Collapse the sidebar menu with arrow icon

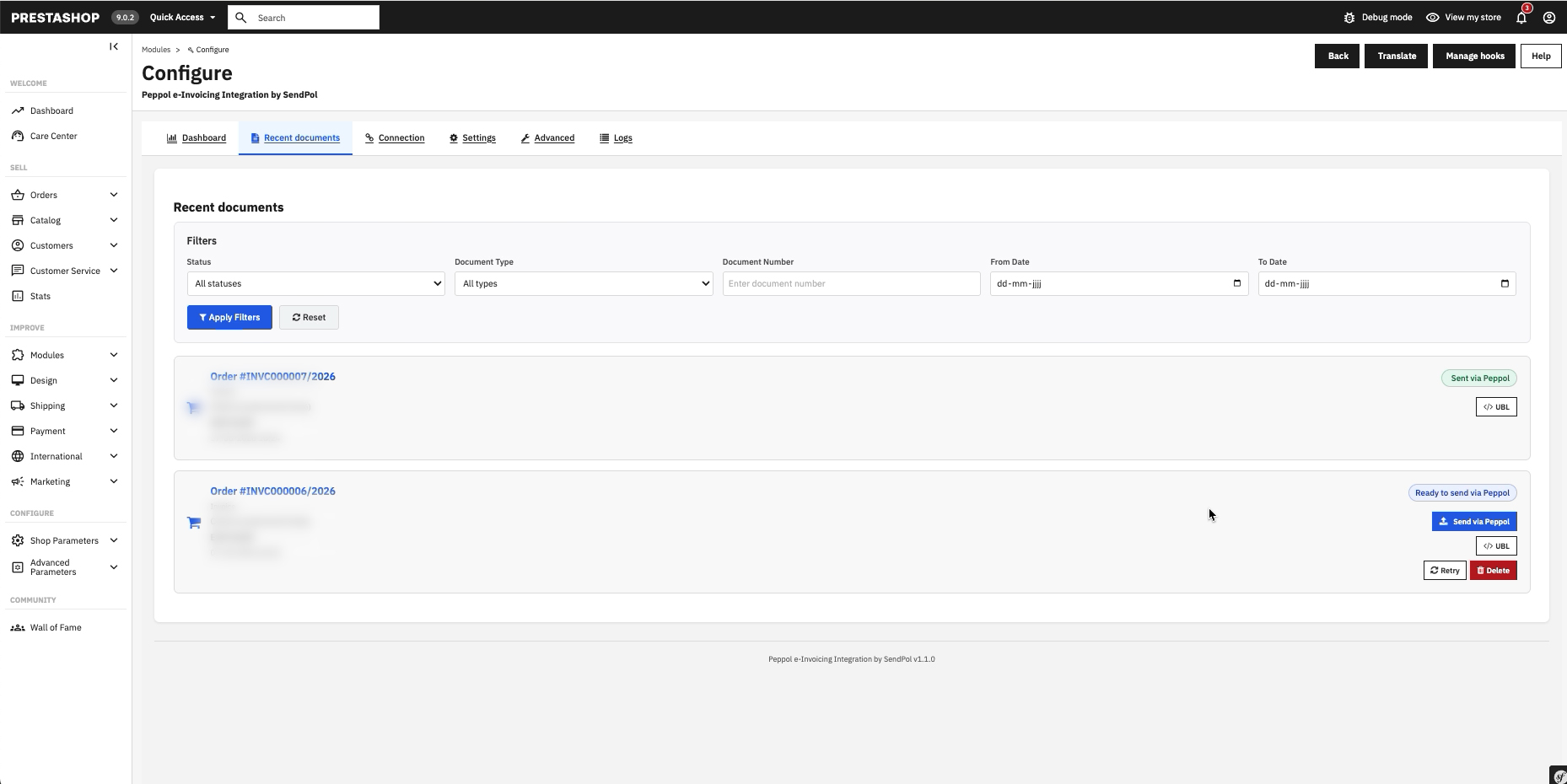pos(114,46)
